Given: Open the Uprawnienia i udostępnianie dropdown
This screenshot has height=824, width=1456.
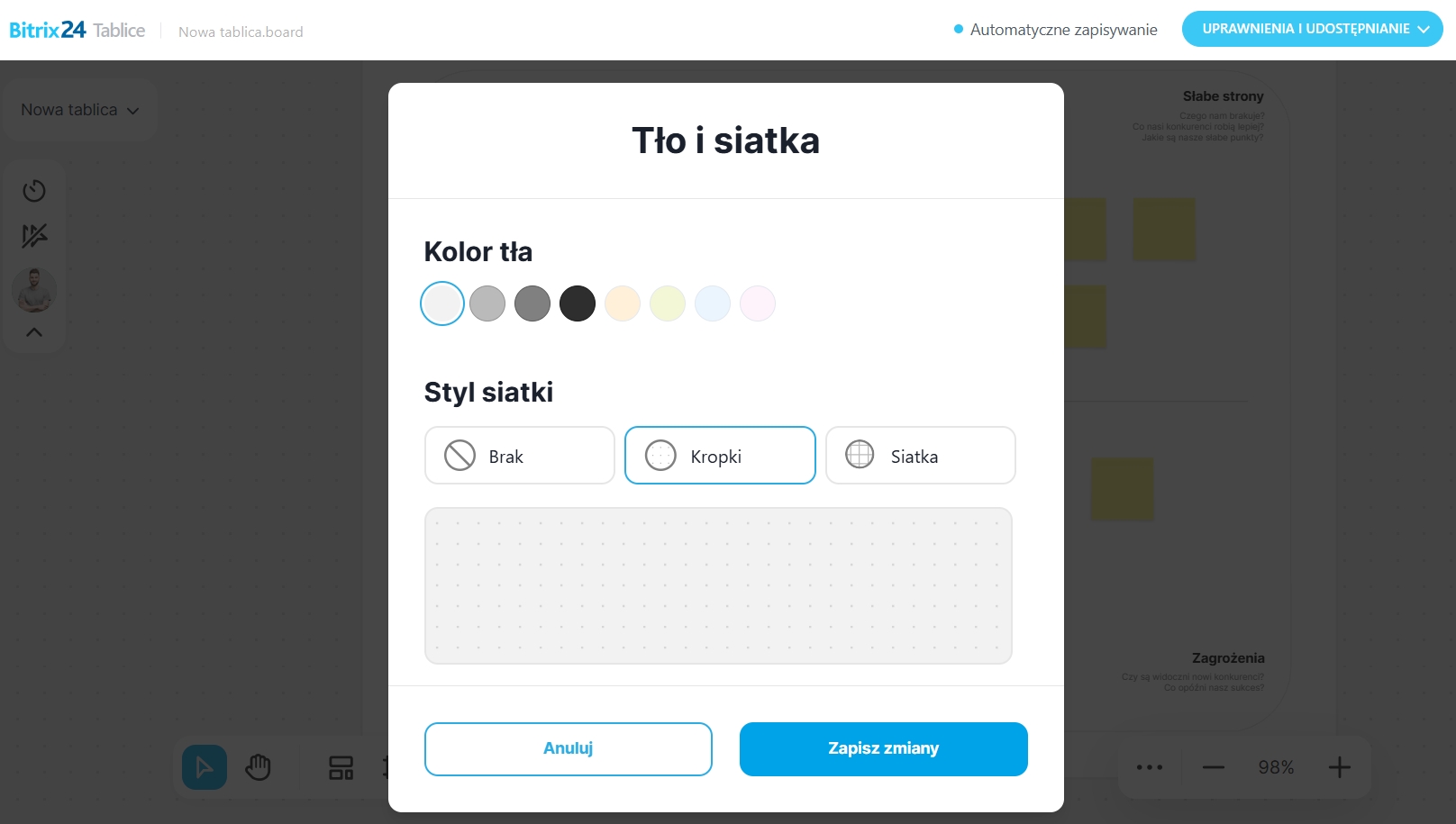Looking at the screenshot, I should [1312, 29].
